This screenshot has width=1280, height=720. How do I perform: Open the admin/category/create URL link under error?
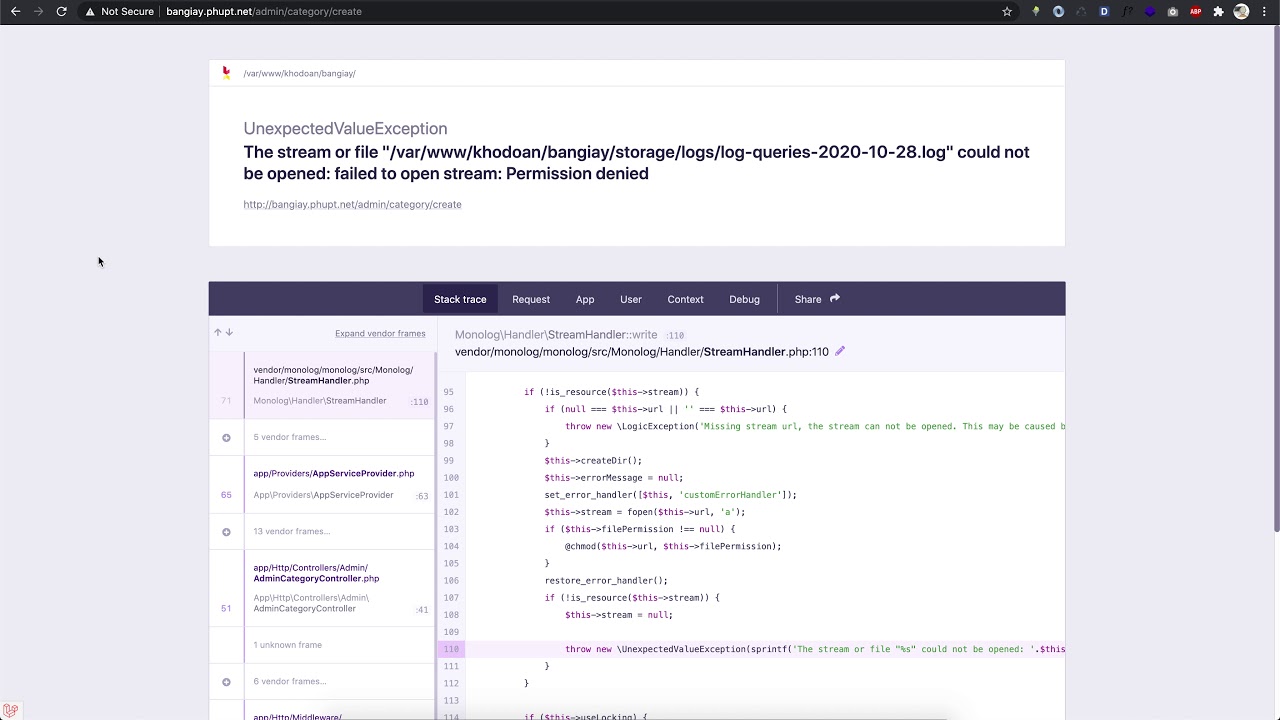[352, 204]
